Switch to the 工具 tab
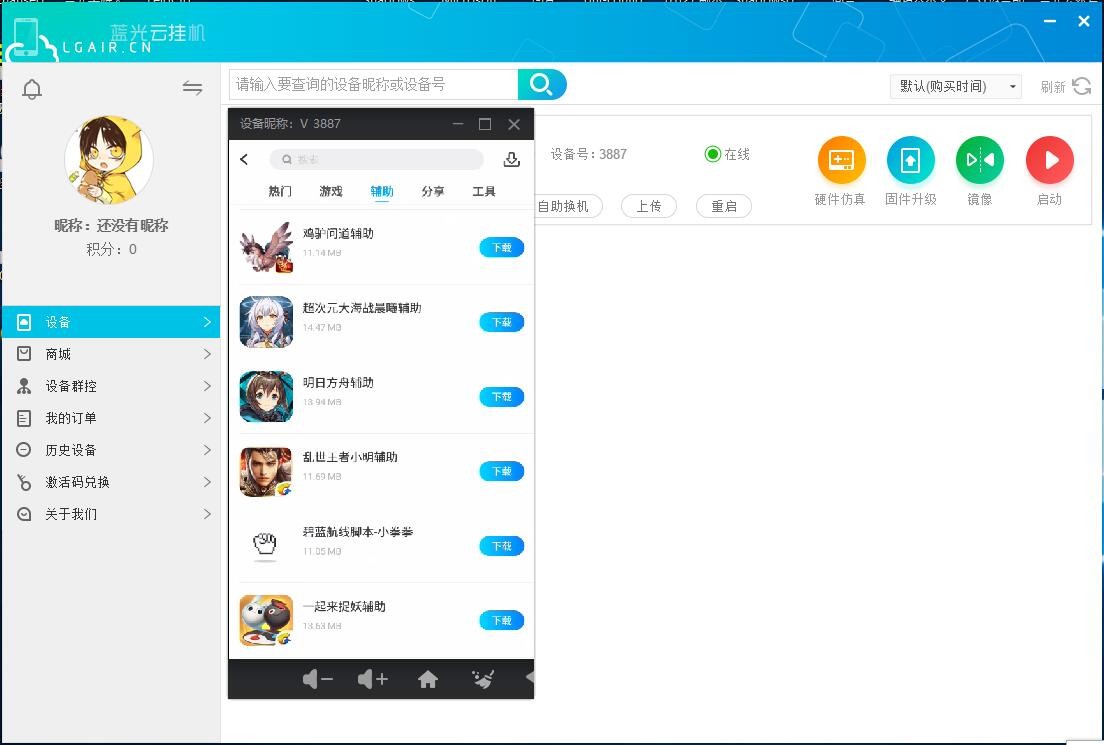The image size is (1104, 745). (484, 192)
